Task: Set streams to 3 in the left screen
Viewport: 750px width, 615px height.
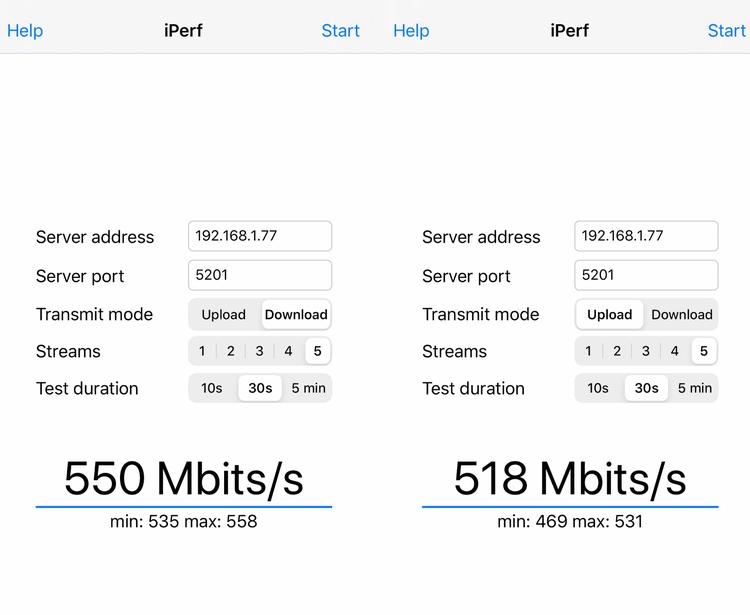Action: (259, 351)
